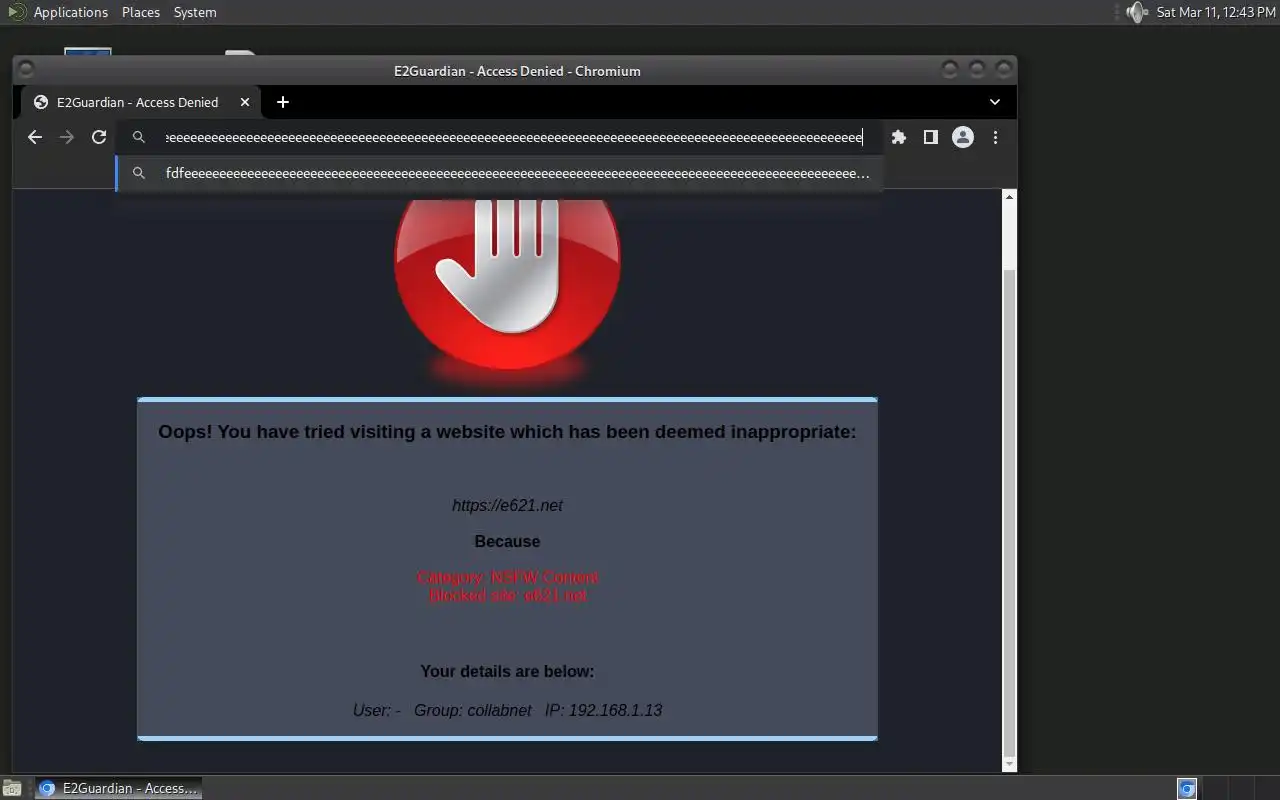Go back to the previous page

click(35, 137)
